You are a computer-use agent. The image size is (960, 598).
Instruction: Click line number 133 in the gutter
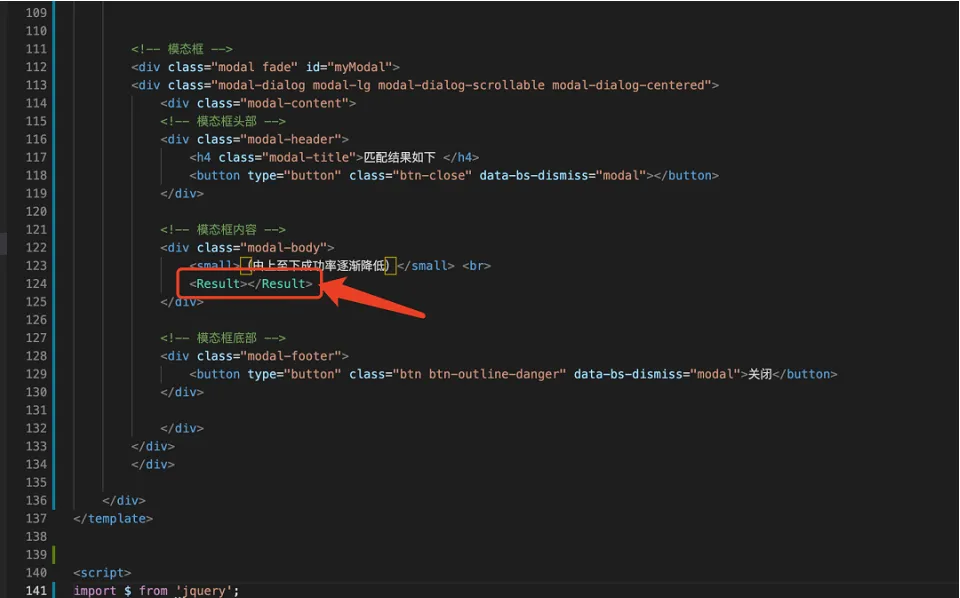[x=36, y=446]
